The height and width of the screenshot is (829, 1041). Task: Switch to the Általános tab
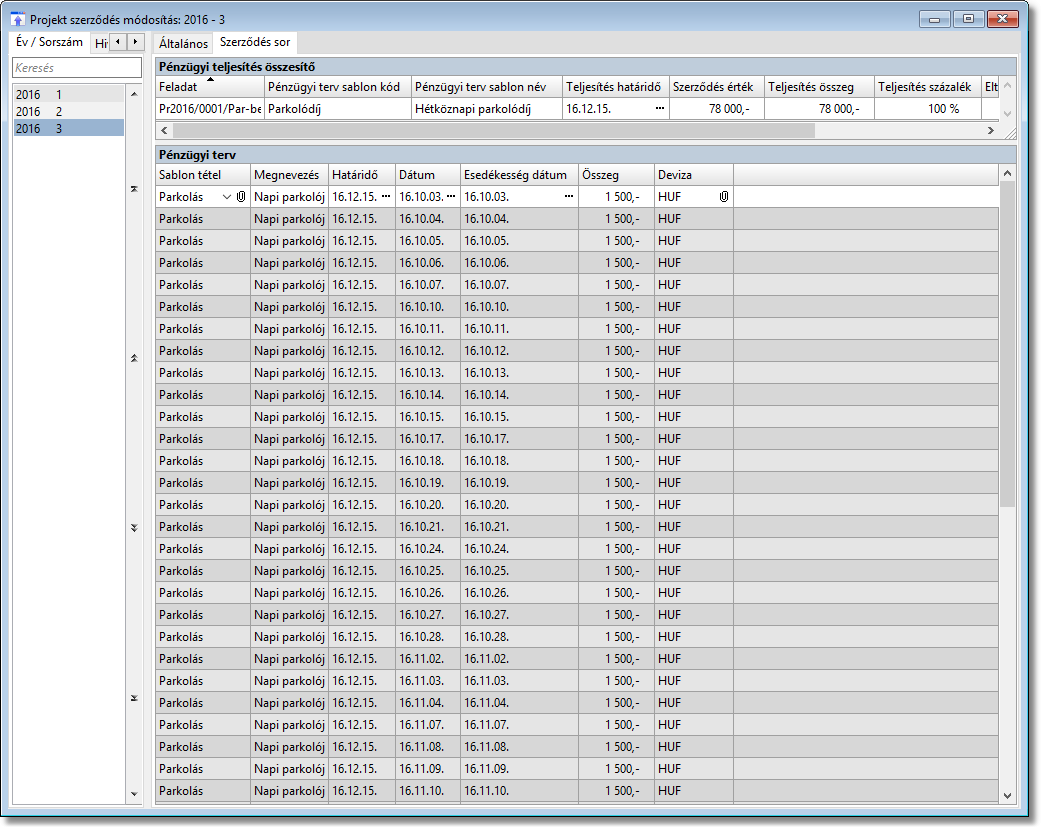(x=183, y=43)
